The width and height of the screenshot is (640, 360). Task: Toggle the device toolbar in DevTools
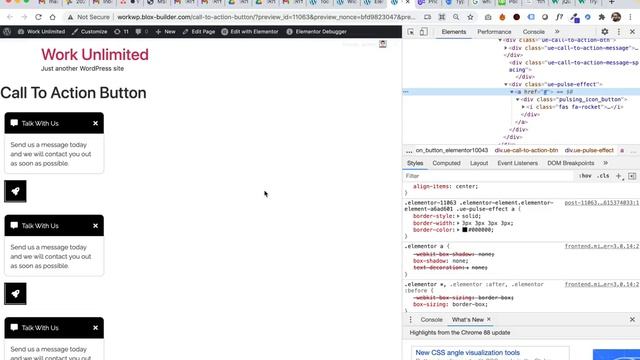coord(424,31)
